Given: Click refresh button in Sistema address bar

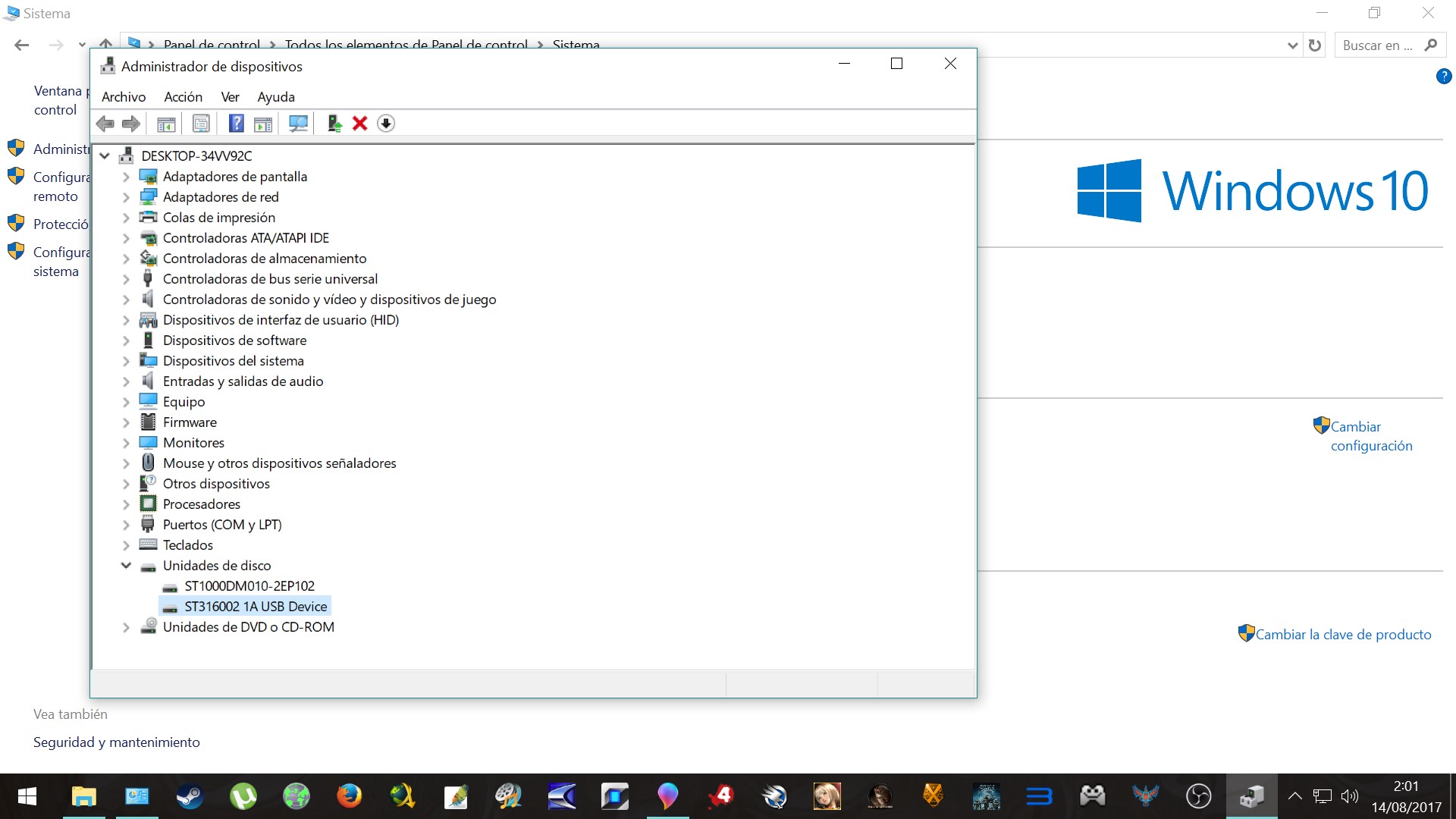Looking at the screenshot, I should coord(1315,45).
